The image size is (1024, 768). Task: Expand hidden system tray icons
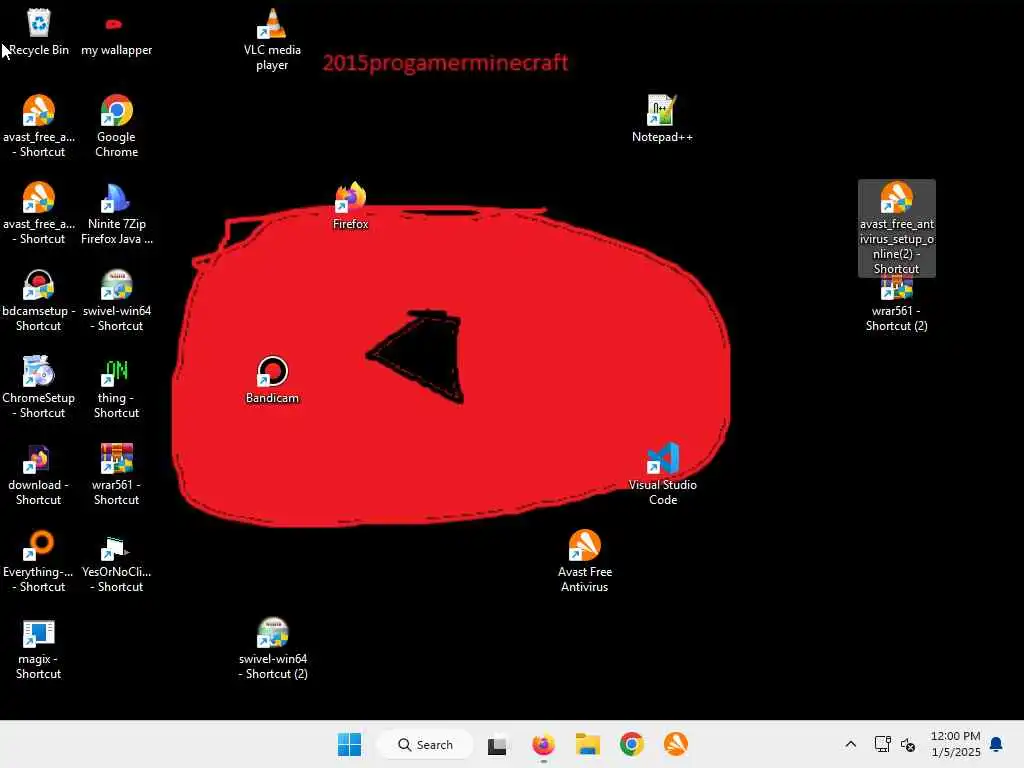(x=850, y=744)
